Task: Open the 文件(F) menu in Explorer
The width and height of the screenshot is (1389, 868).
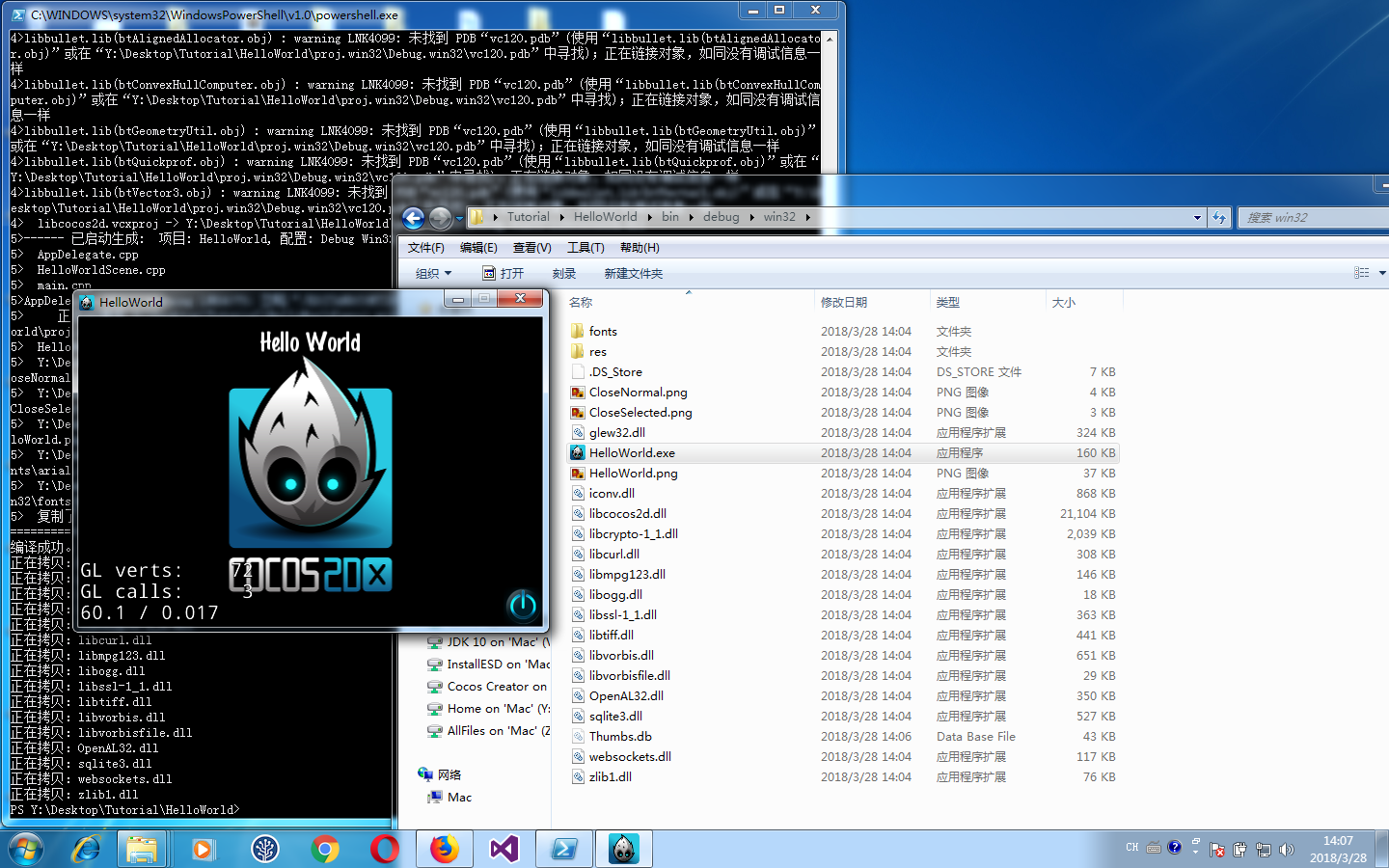Action: [425, 248]
